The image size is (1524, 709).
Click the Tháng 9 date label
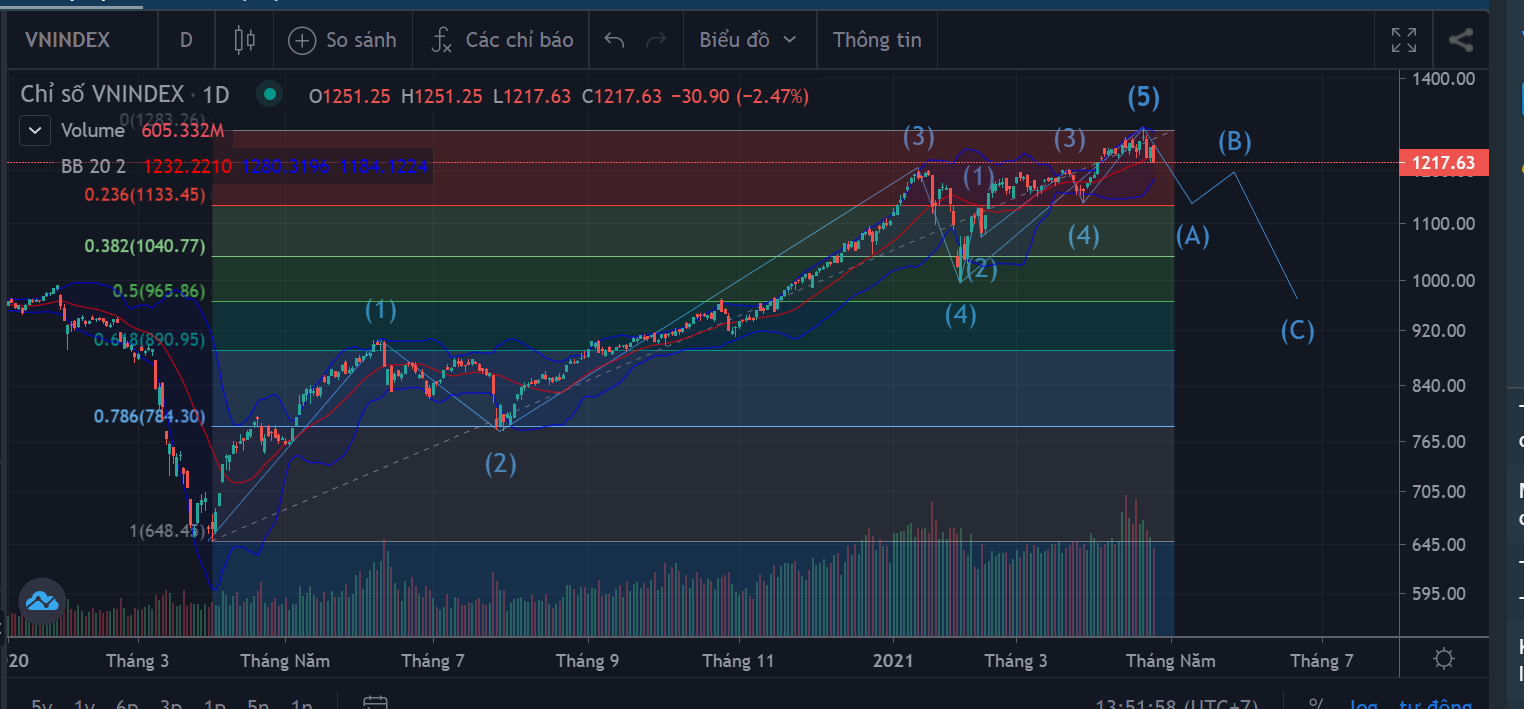(587, 661)
